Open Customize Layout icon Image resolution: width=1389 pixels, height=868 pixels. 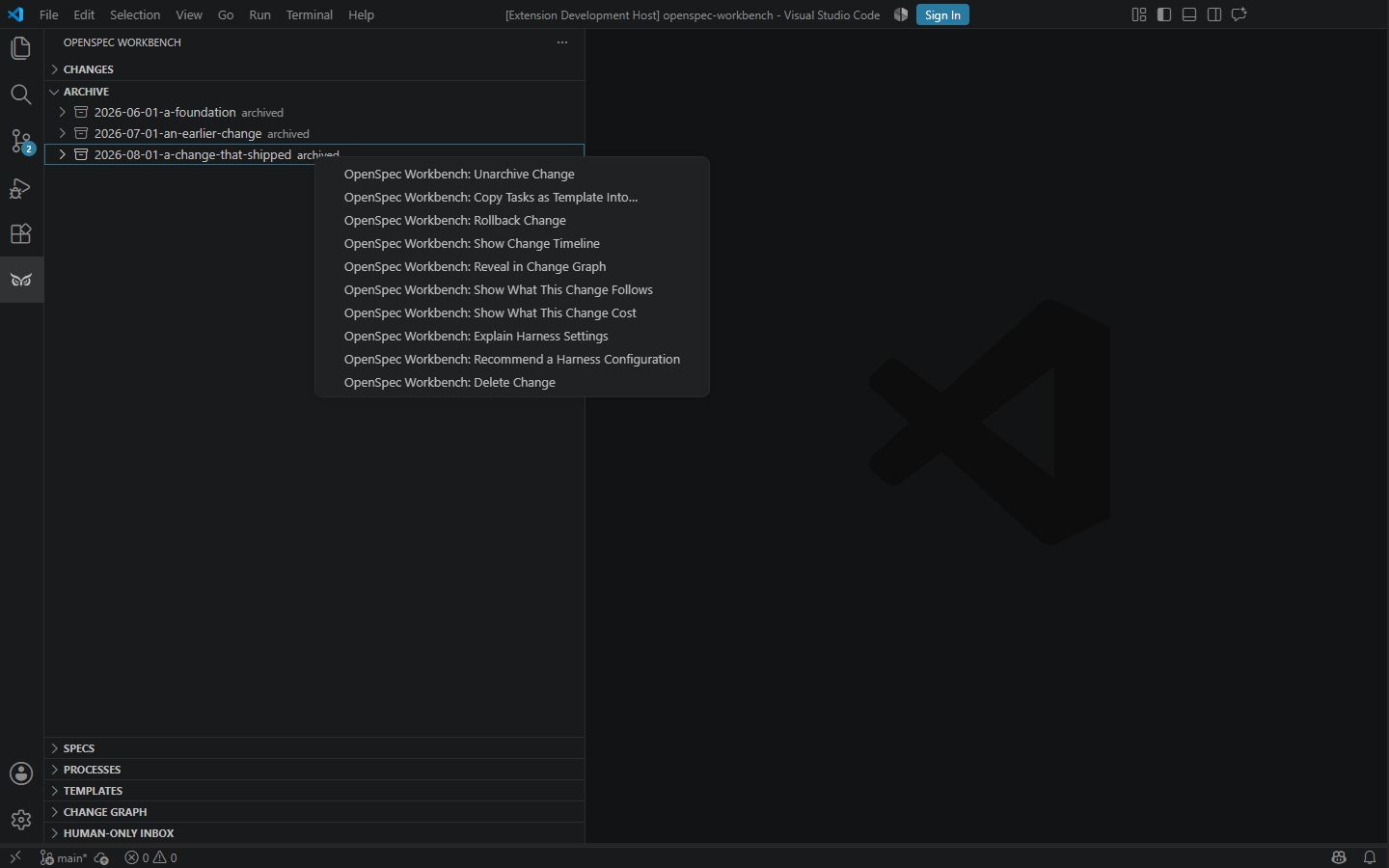point(1139,14)
